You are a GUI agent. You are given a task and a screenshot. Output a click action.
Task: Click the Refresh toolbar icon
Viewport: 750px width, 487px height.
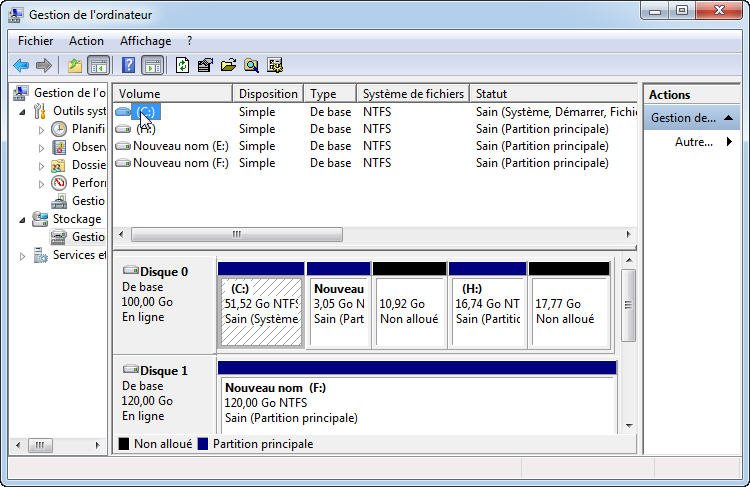click(x=182, y=65)
